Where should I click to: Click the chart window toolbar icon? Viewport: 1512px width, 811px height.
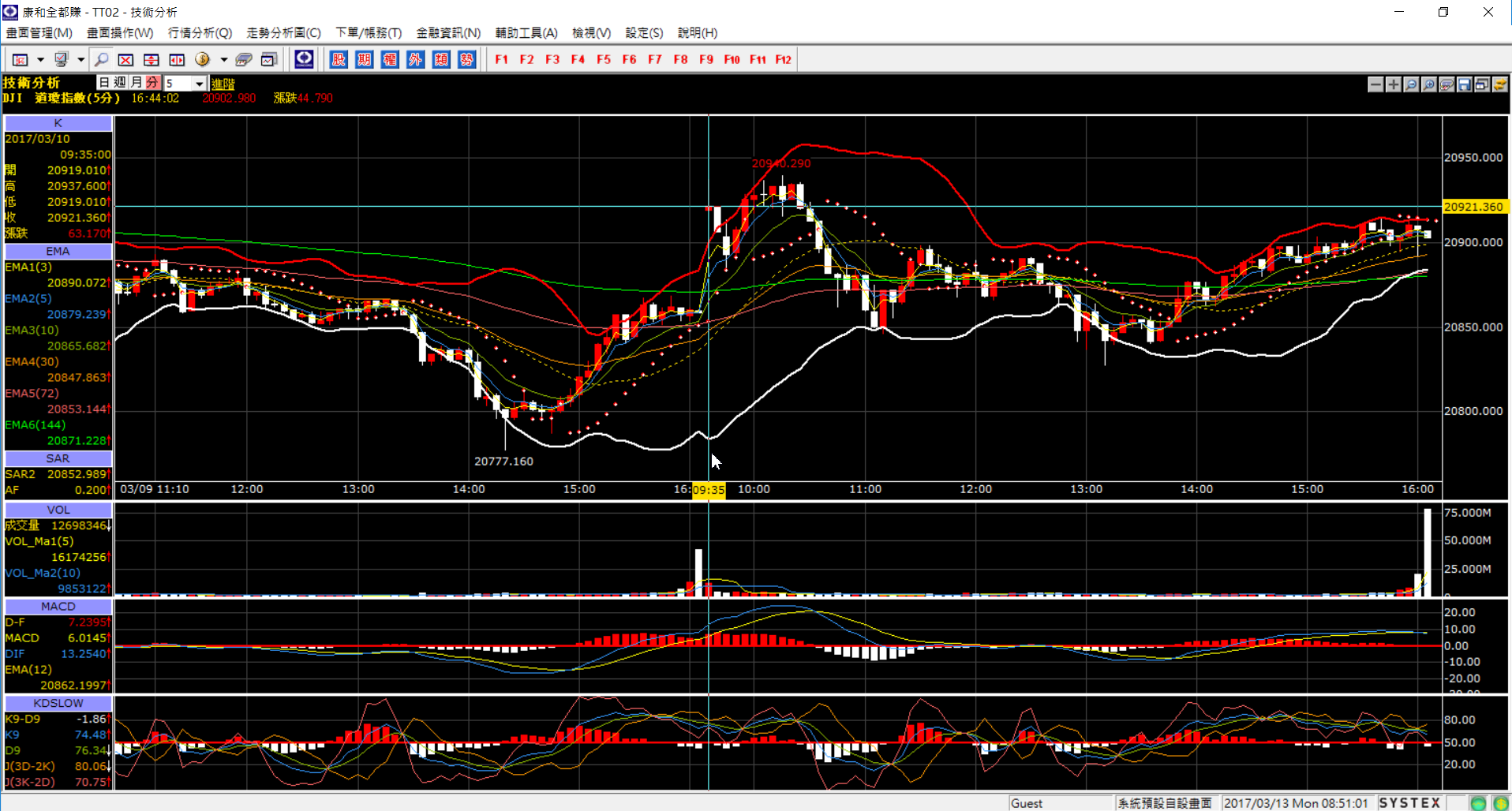pos(269,59)
